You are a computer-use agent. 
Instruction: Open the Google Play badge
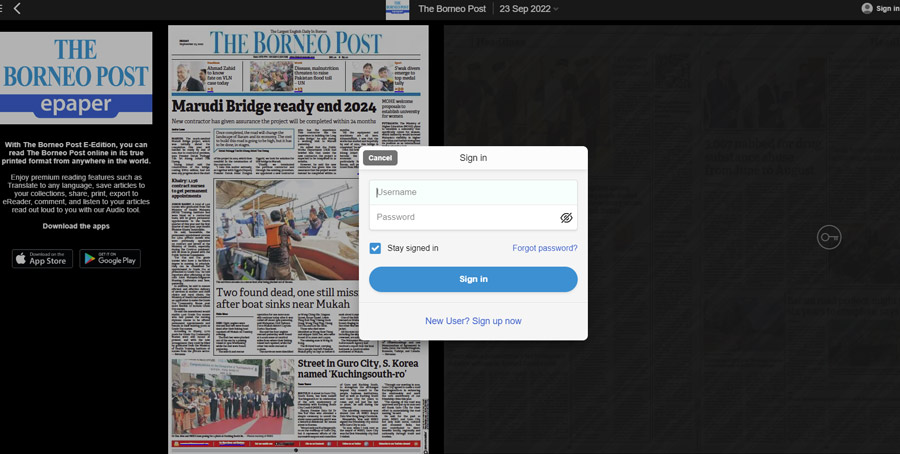(110, 259)
